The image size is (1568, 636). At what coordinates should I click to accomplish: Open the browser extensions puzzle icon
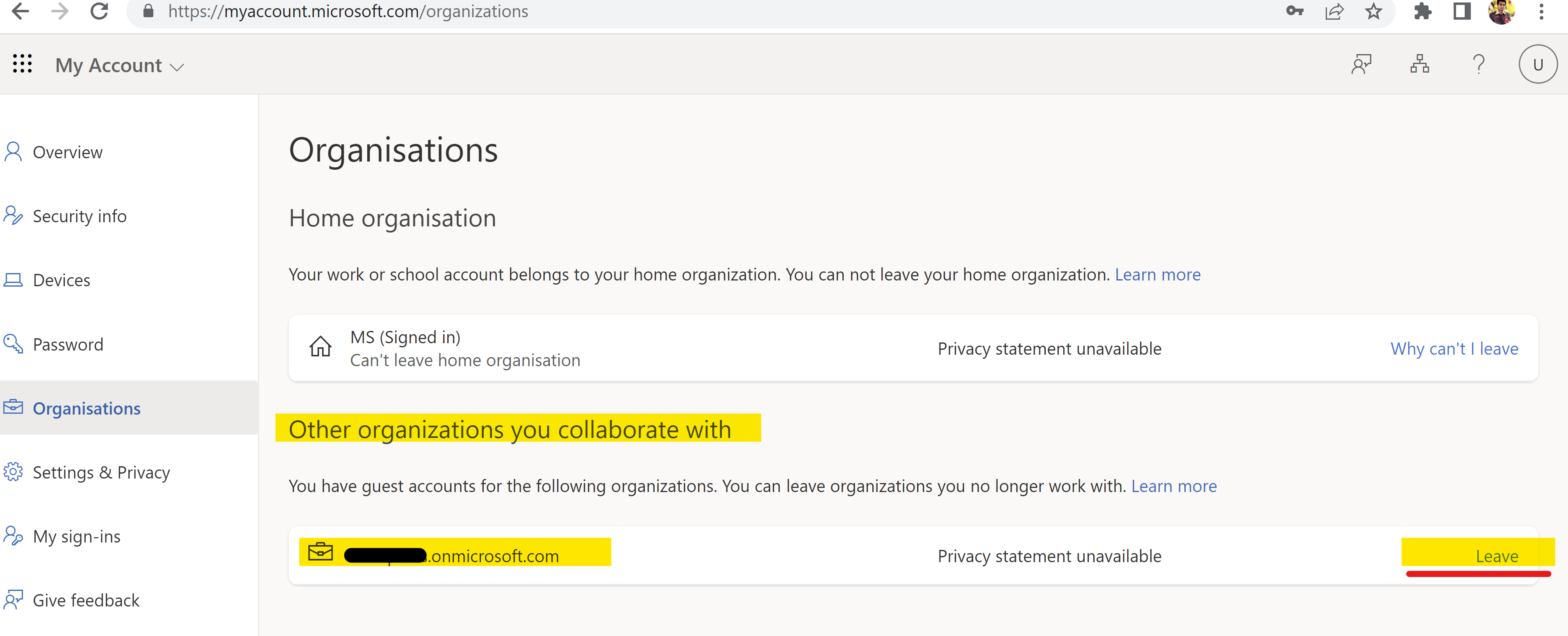tap(1423, 11)
